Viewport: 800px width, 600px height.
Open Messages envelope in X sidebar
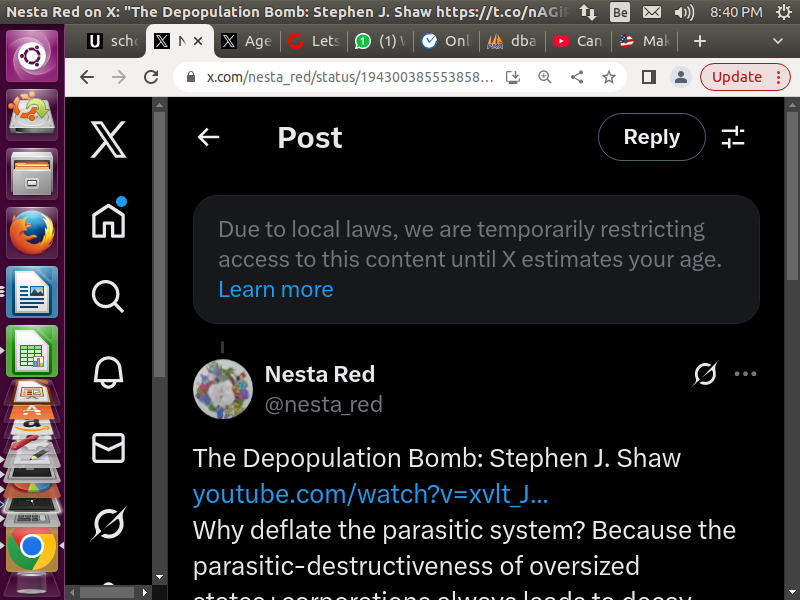click(108, 448)
